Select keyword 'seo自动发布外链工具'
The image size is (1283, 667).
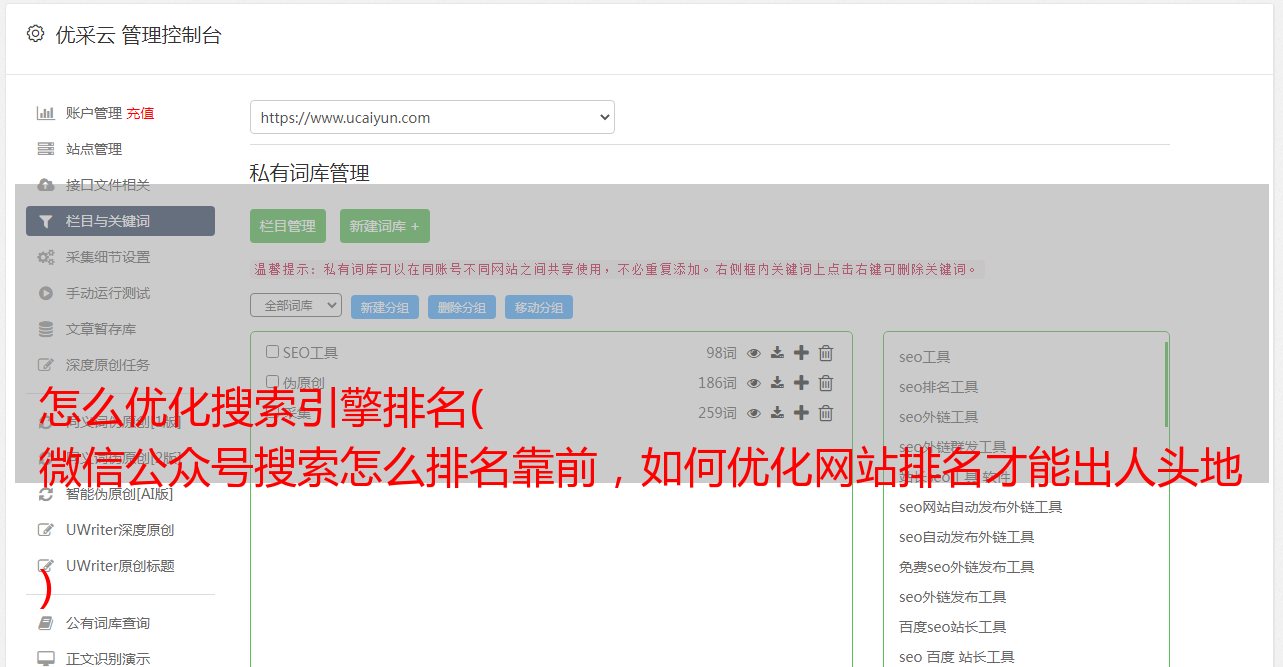(x=966, y=537)
